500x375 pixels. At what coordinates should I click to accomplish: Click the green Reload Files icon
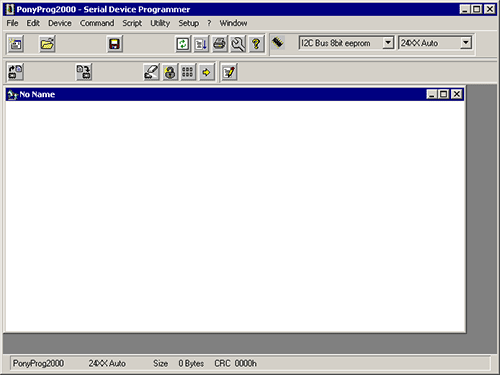(x=183, y=44)
